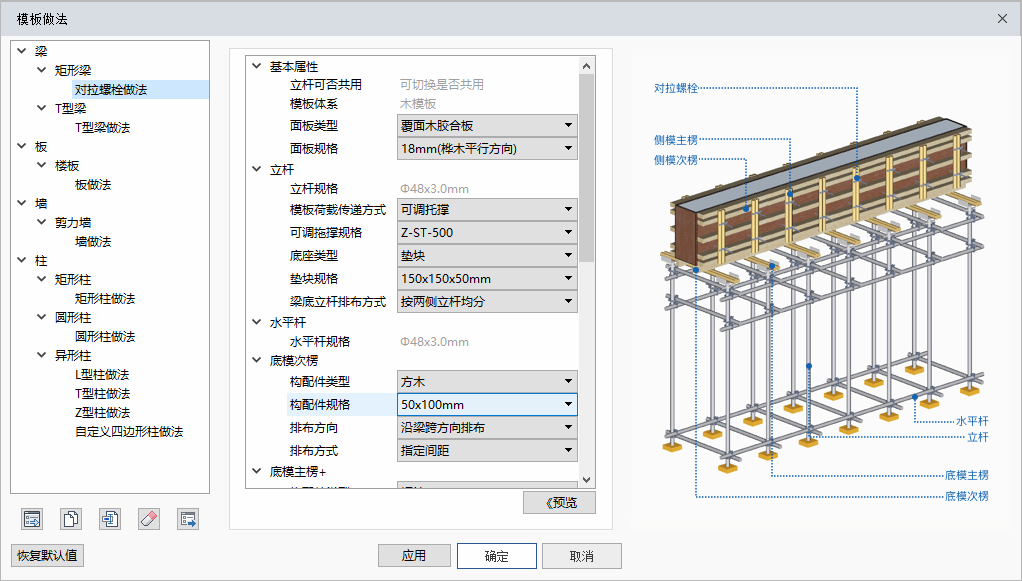This screenshot has height=581, width=1022.
Task: Collapse the 楼板 tree node
Action: [x=42, y=165]
